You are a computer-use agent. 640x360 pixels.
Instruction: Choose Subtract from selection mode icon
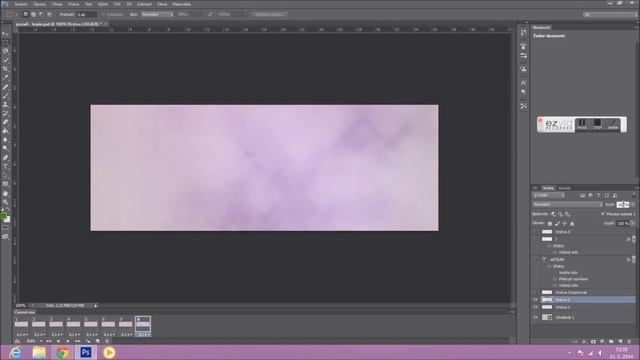41,14
